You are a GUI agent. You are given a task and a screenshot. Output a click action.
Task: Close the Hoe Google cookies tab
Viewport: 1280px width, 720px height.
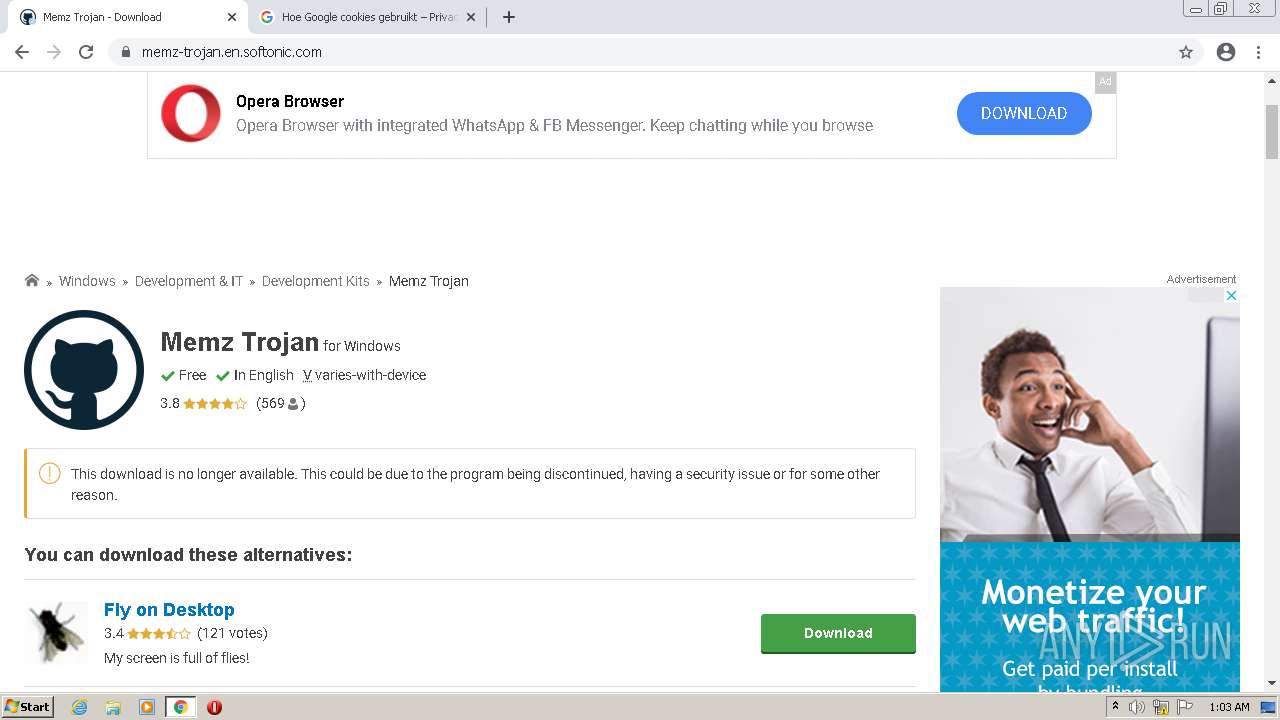point(471,17)
